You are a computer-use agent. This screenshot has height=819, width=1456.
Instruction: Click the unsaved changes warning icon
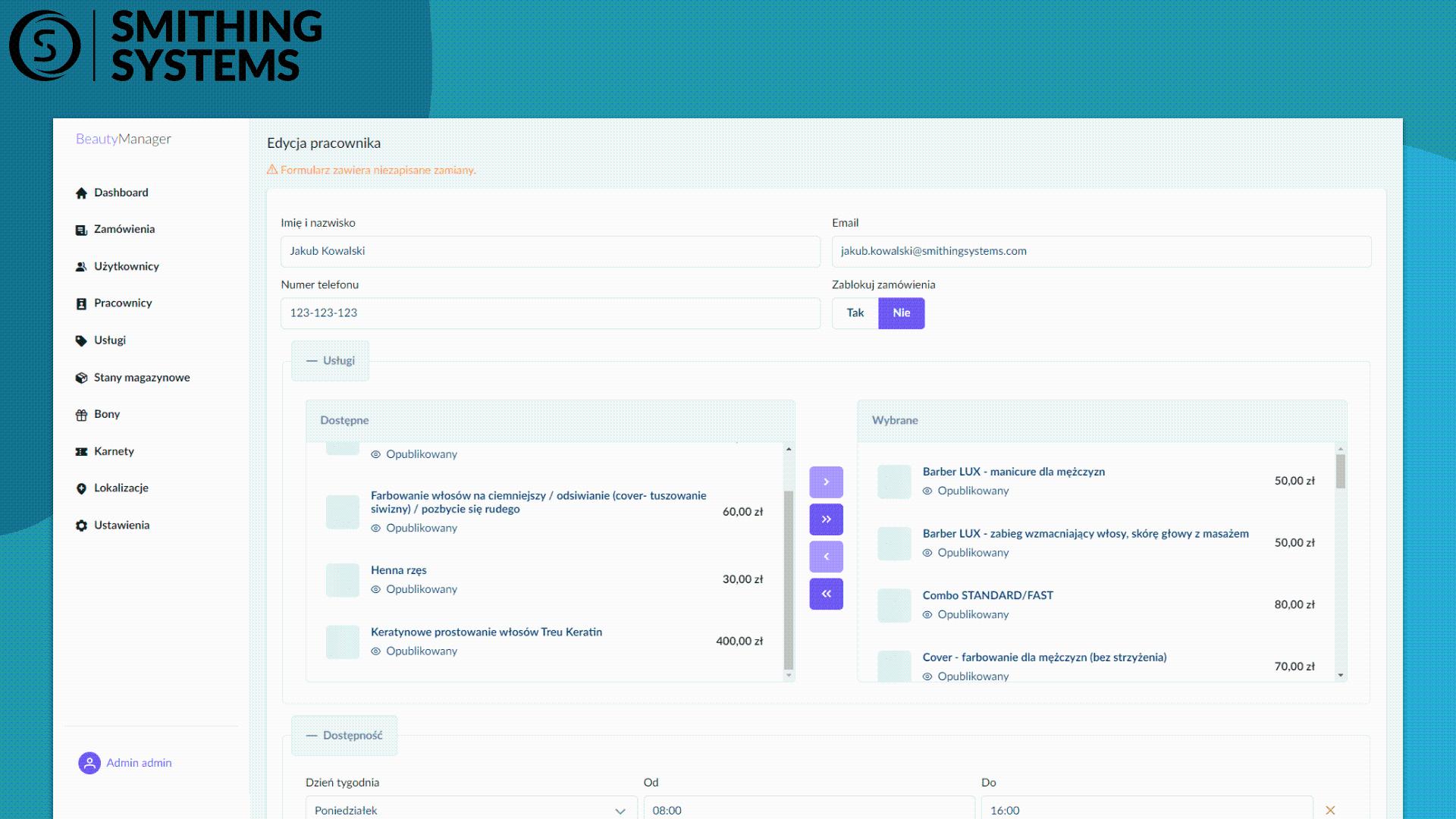(x=272, y=170)
